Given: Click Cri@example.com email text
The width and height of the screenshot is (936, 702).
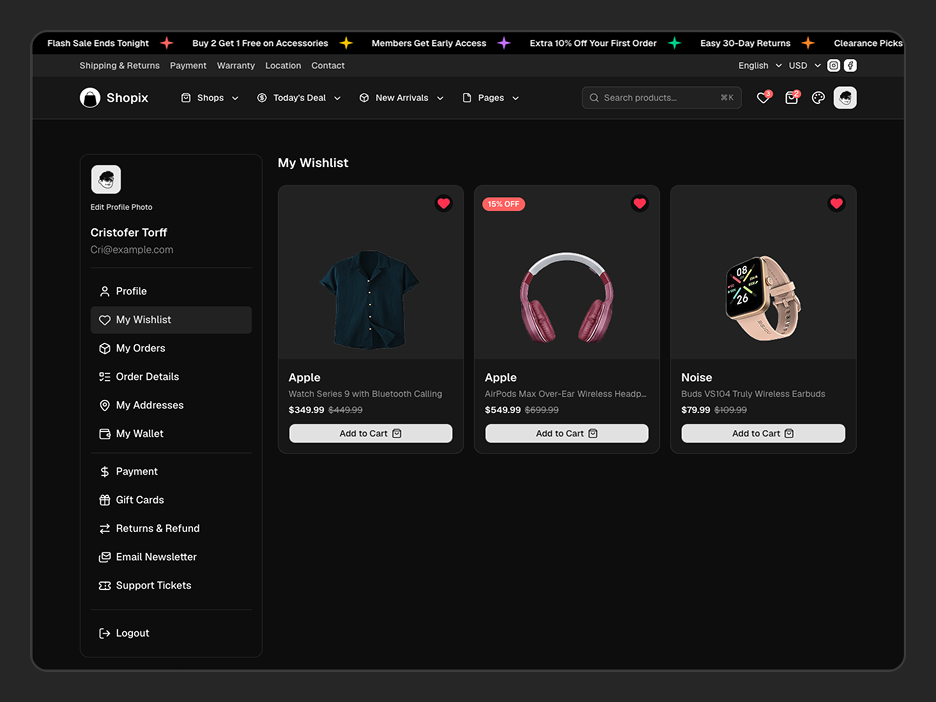Looking at the screenshot, I should 132,250.
